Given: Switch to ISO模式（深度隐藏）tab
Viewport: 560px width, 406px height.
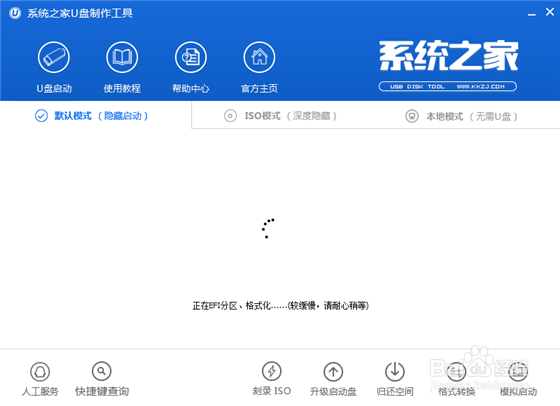Looking at the screenshot, I should [x=280, y=116].
